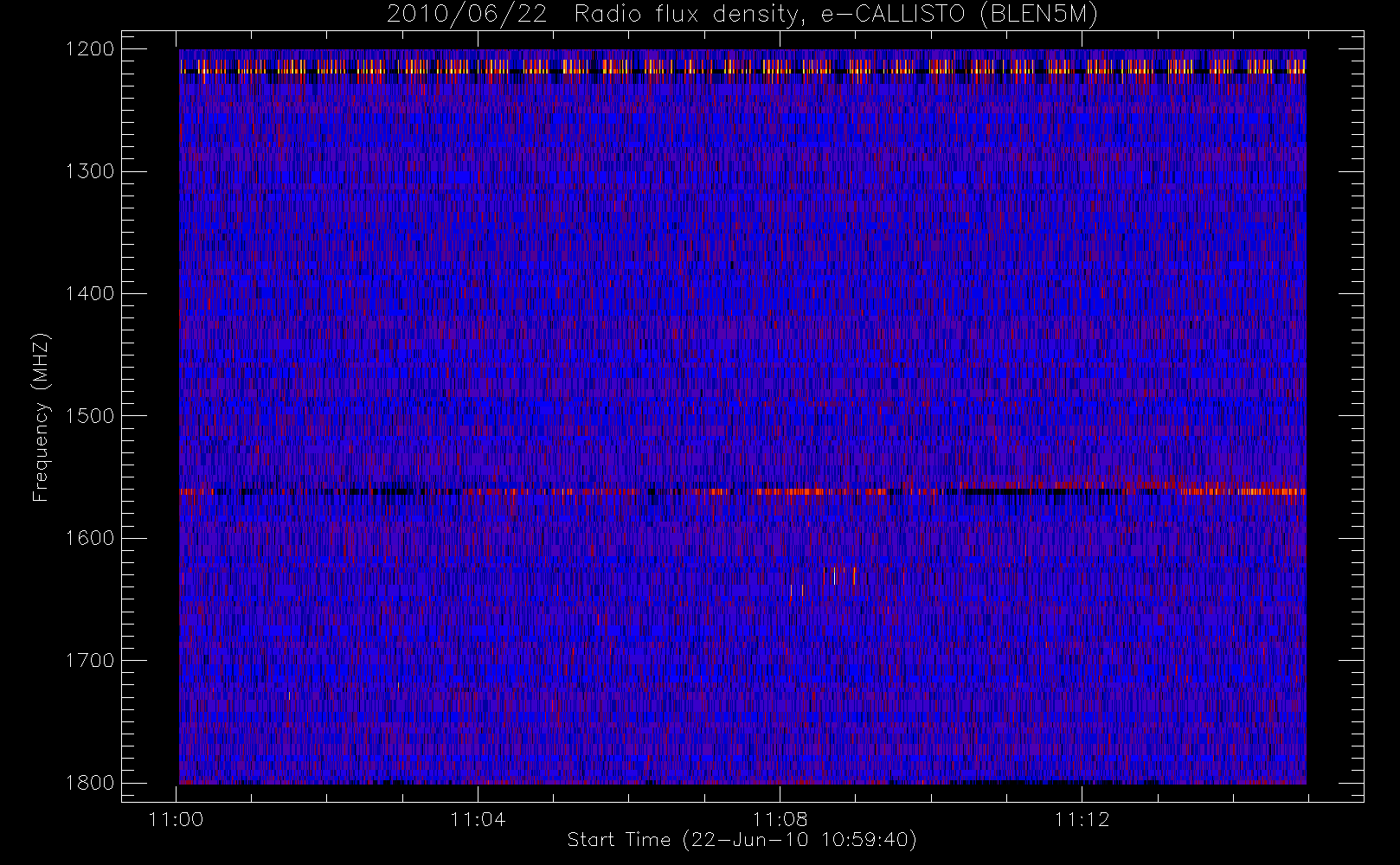Viewport: 1400px width, 865px height.
Task: Click the 1400 frequency tick label
Action: tap(90, 293)
